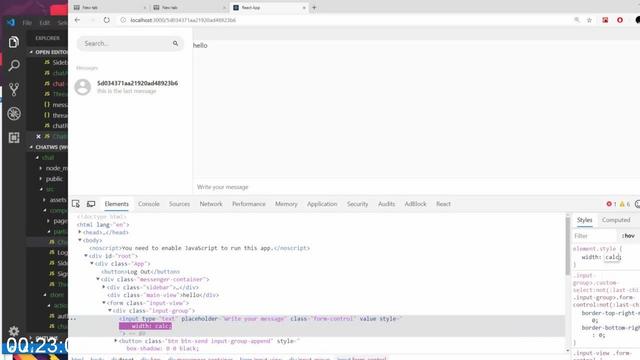
Task: Activate DevTools inspect element picker icon
Action: [76, 204]
